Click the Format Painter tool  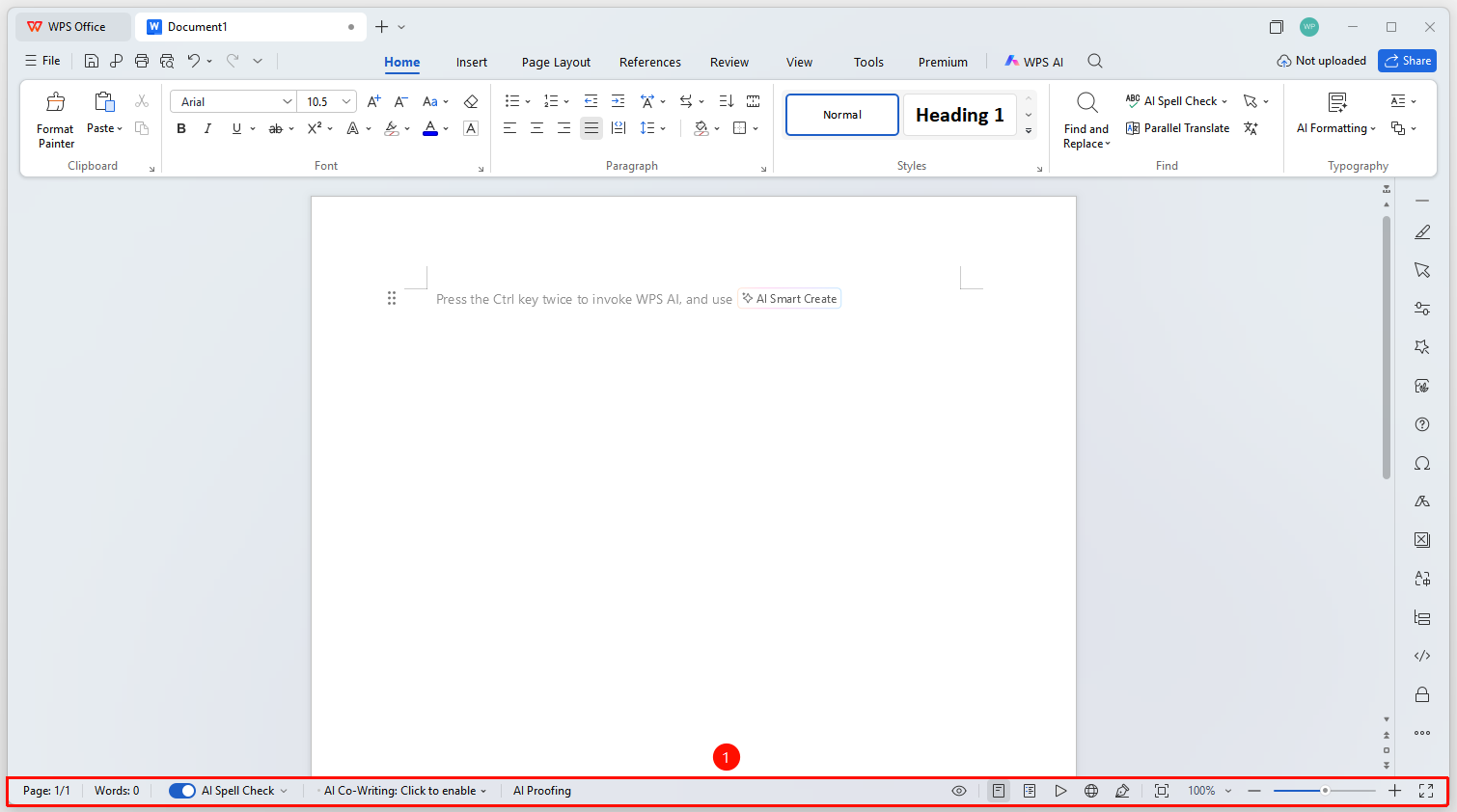point(55,120)
